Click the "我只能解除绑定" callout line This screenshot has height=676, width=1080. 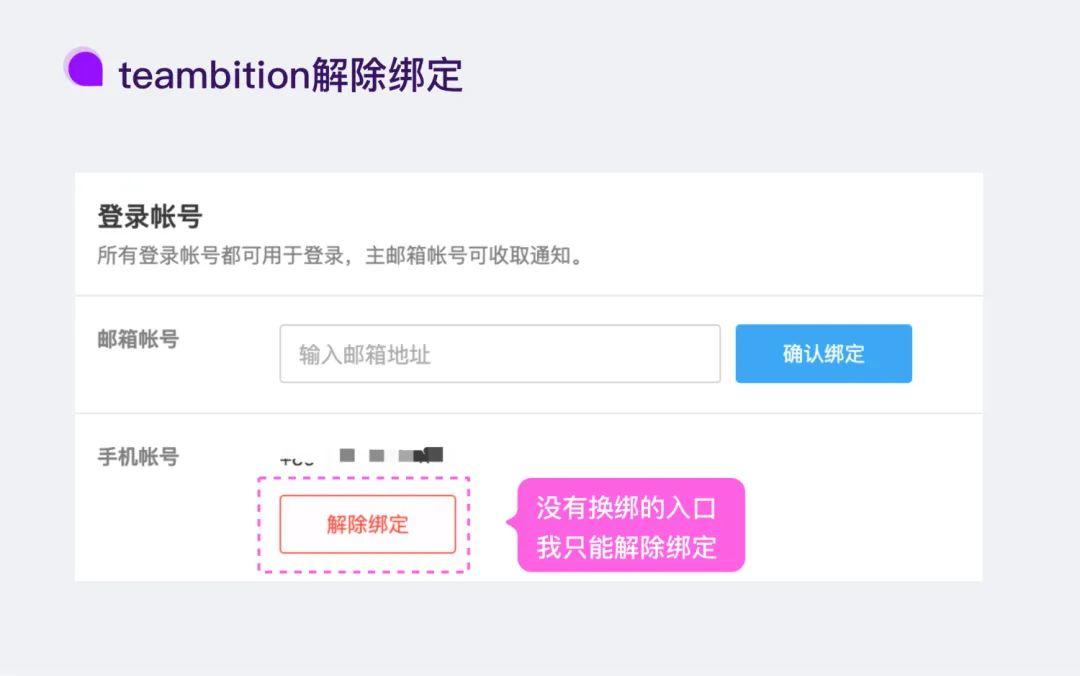tap(627, 547)
